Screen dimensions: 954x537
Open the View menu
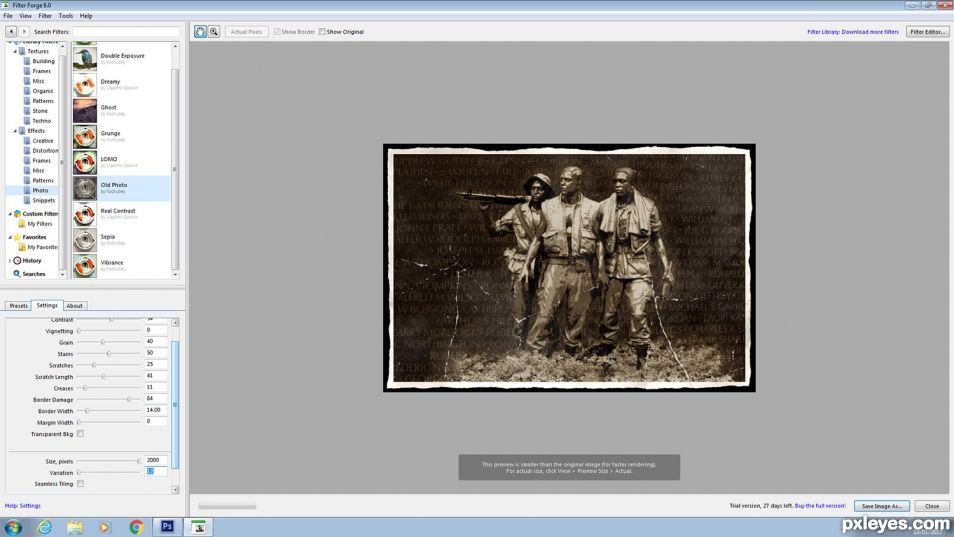pos(26,16)
